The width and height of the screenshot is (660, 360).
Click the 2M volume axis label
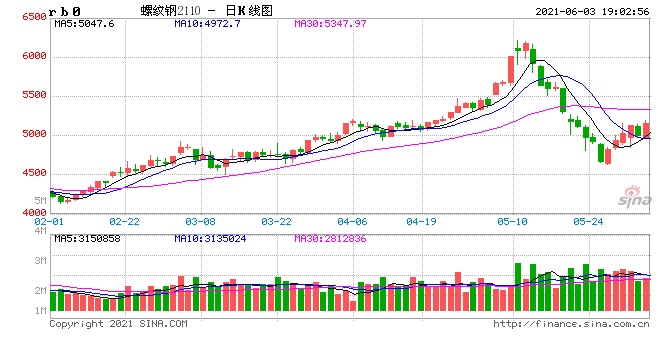[40, 291]
